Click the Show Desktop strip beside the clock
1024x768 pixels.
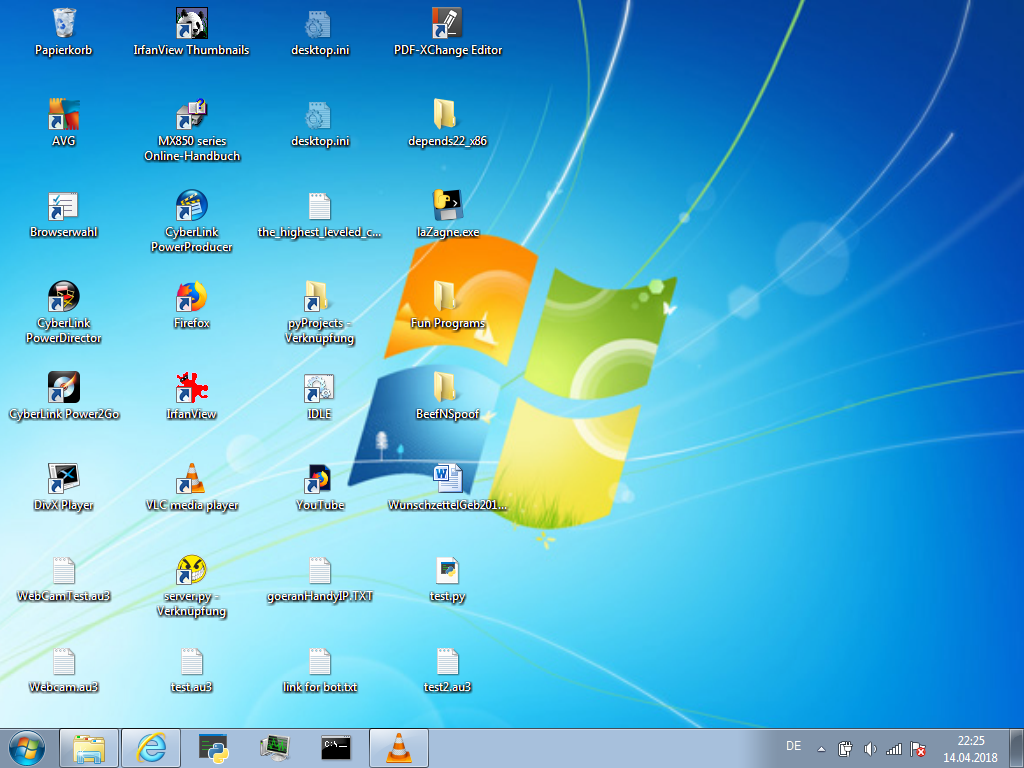pos(1017,748)
